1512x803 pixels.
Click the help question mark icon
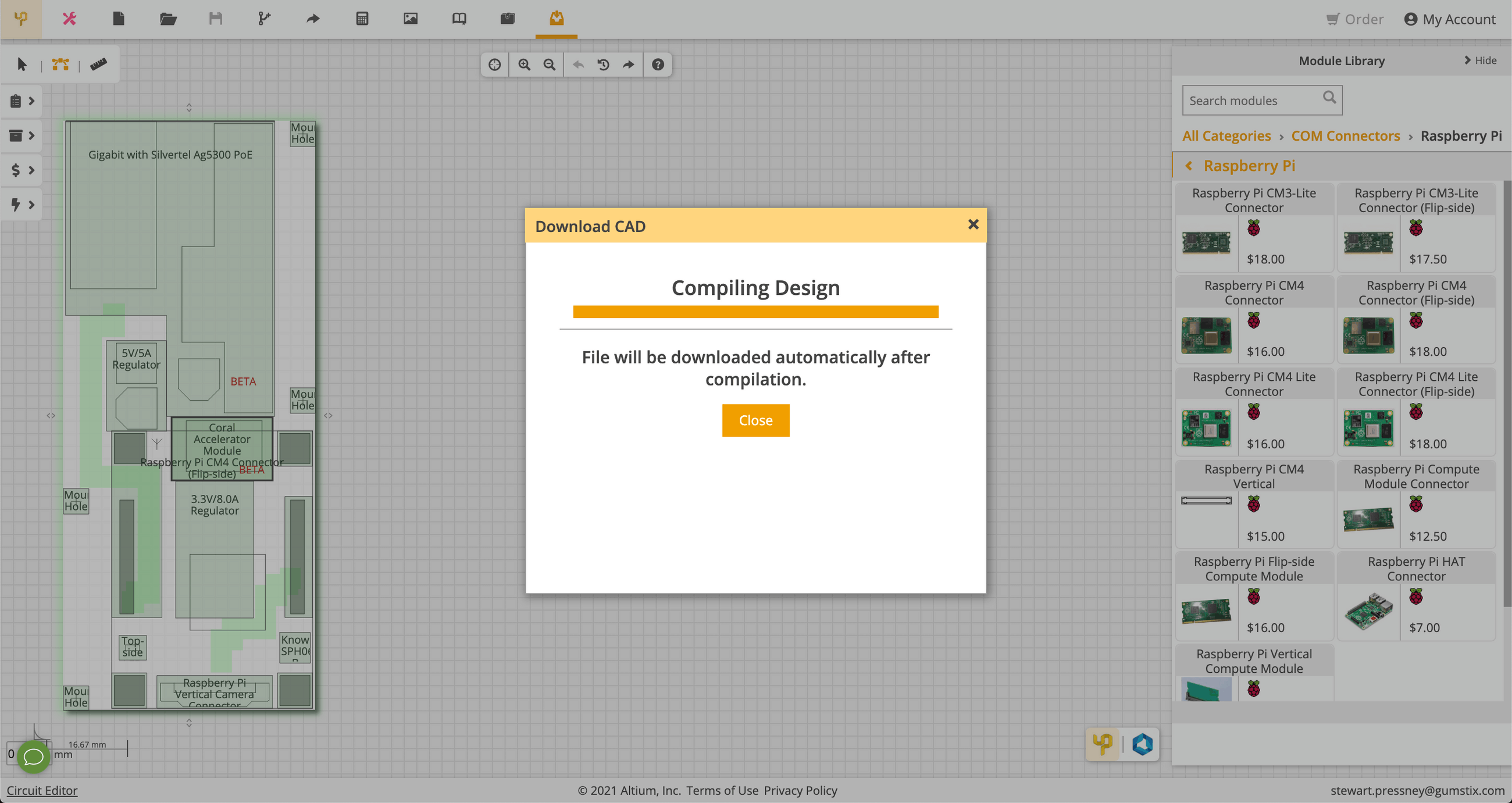click(x=657, y=65)
